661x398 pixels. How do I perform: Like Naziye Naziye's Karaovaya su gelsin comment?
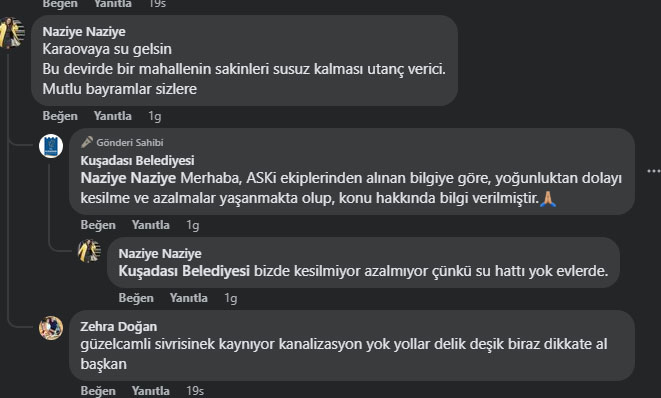[60, 116]
